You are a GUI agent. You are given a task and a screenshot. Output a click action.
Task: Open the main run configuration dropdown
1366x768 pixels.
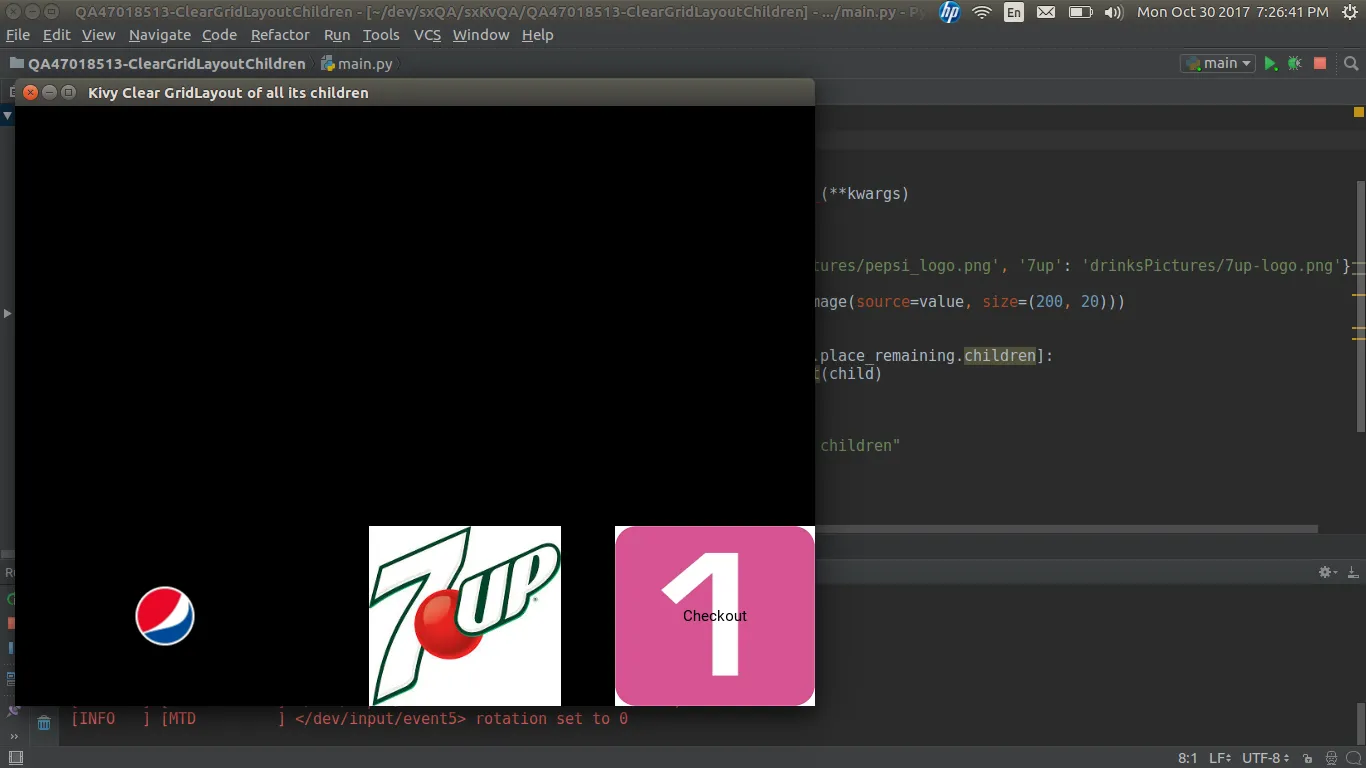pos(1218,63)
